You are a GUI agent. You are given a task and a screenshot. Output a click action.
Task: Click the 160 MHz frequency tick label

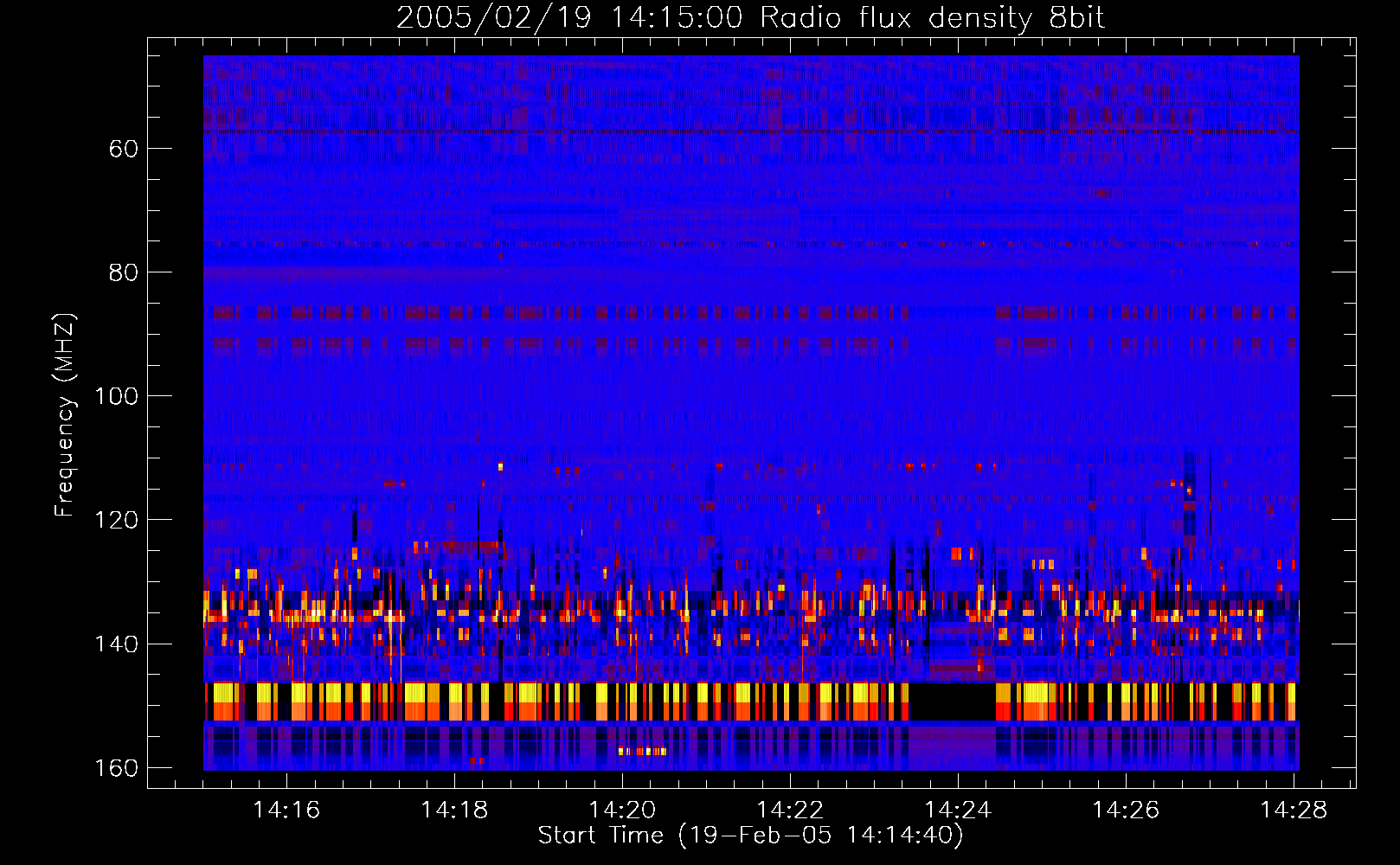[x=116, y=768]
